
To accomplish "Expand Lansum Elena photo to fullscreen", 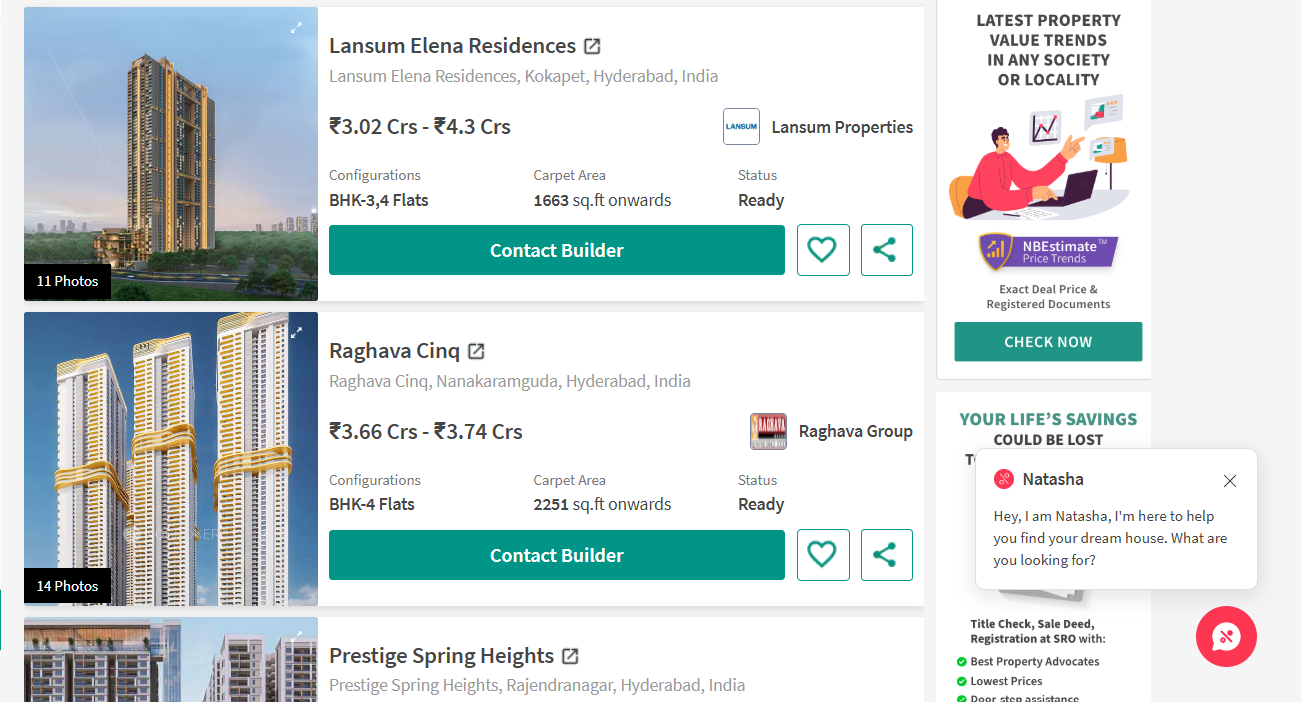I will (x=296, y=28).
